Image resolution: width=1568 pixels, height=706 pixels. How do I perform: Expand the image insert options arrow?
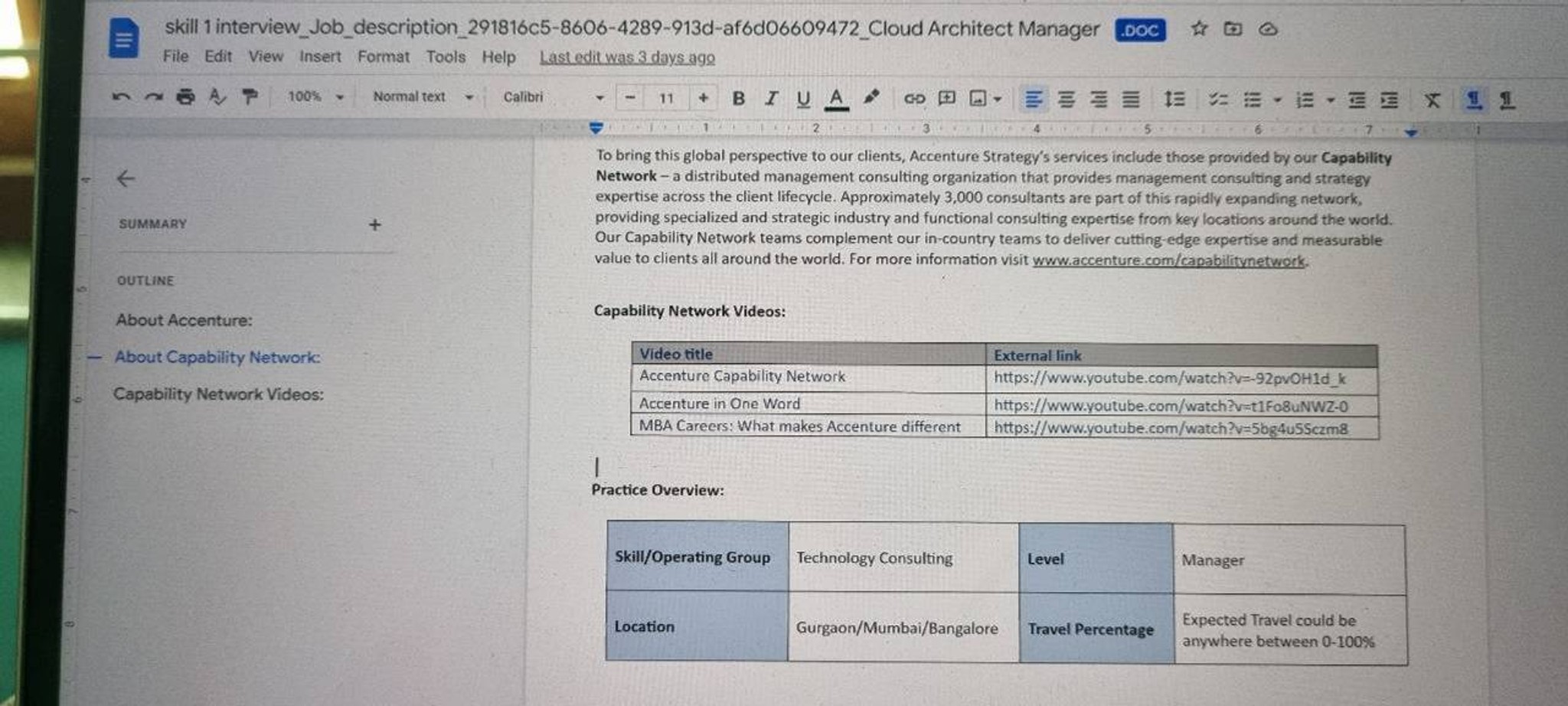(x=997, y=99)
